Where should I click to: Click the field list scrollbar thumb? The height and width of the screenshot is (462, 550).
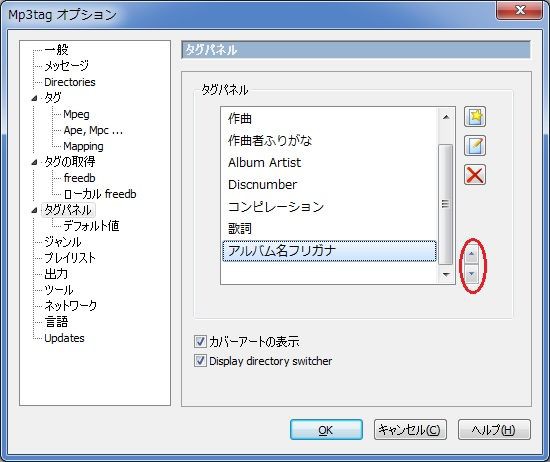click(446, 204)
